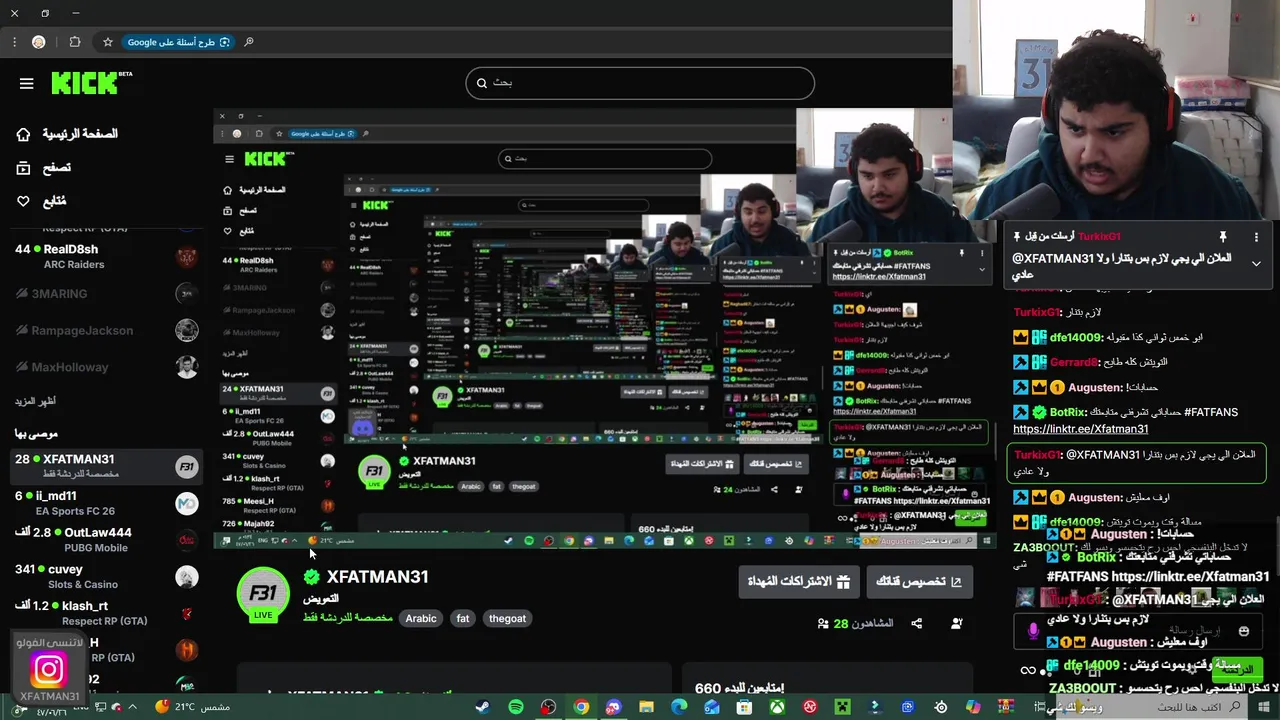Click the send message chat field
This screenshot has width=1280, height=720.
(x=1140, y=632)
